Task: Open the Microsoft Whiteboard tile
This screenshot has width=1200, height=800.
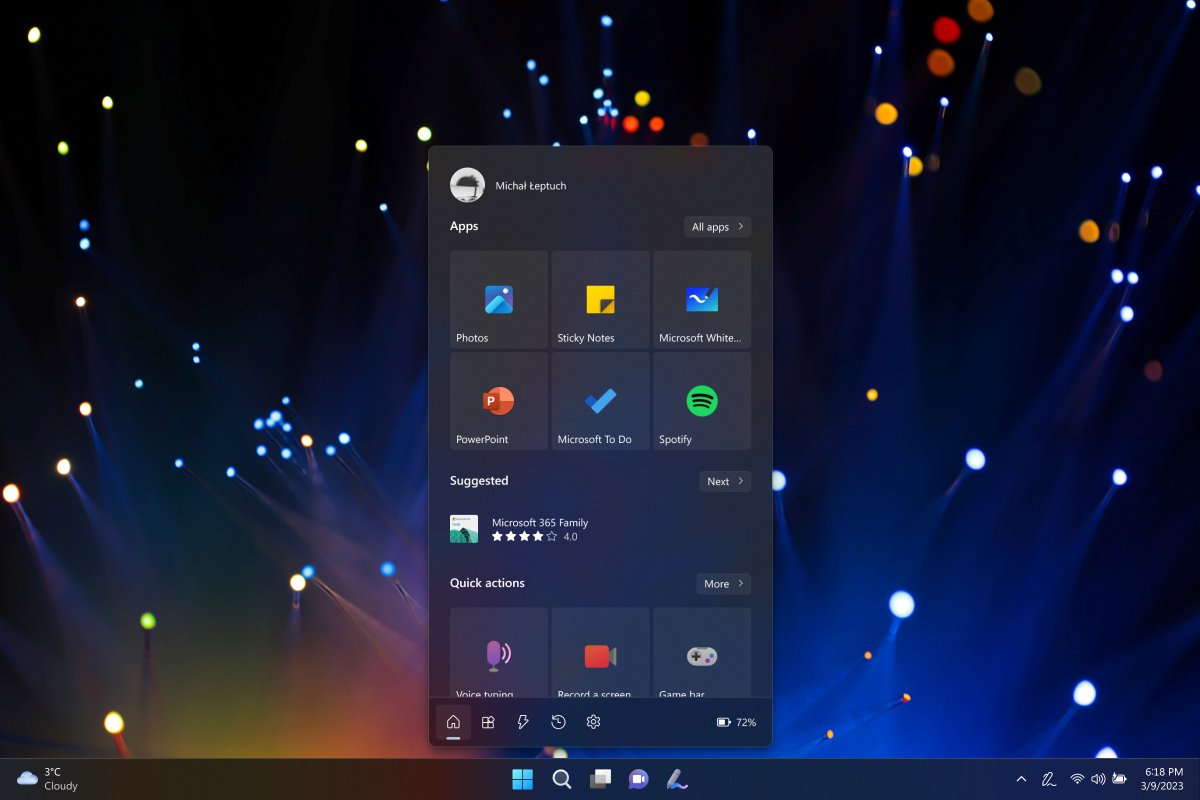Action: coord(702,299)
